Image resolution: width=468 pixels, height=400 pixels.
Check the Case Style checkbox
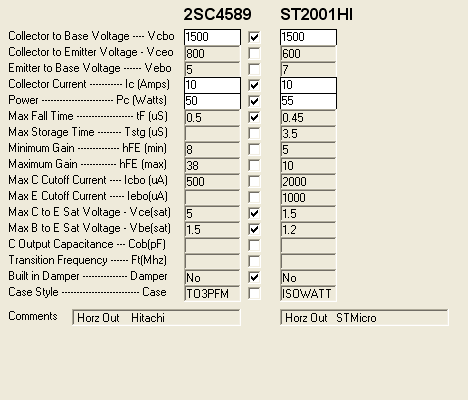click(254, 293)
